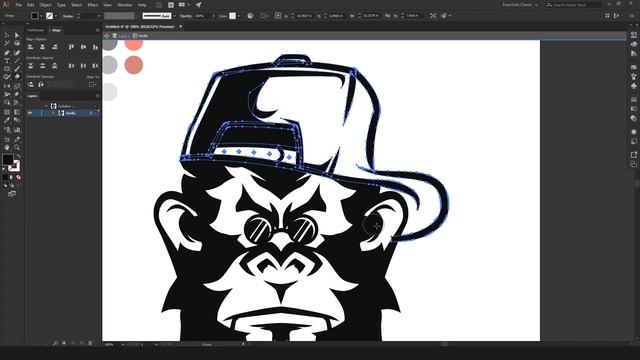Screen dimensions: 640x360
Task: Select the Gradient tool
Action: pos(17,112)
